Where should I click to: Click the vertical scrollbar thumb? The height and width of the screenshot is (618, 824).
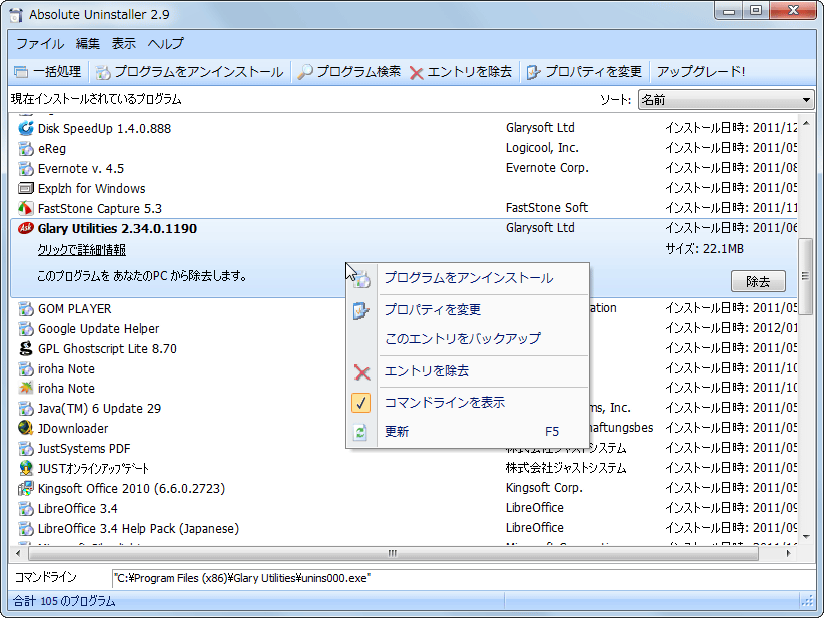(x=805, y=276)
